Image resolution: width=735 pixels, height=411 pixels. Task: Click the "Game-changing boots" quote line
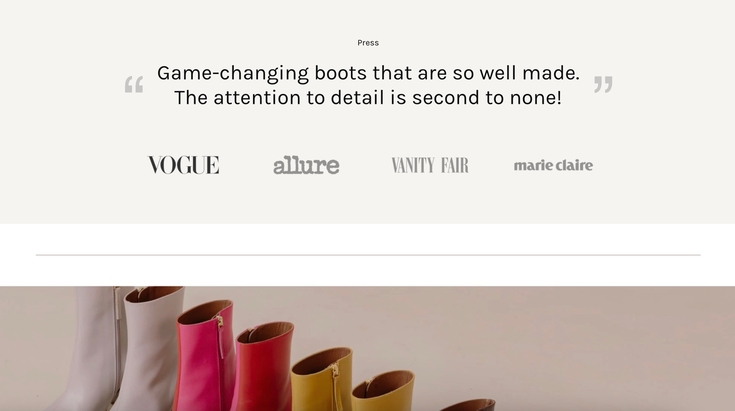[368, 73]
